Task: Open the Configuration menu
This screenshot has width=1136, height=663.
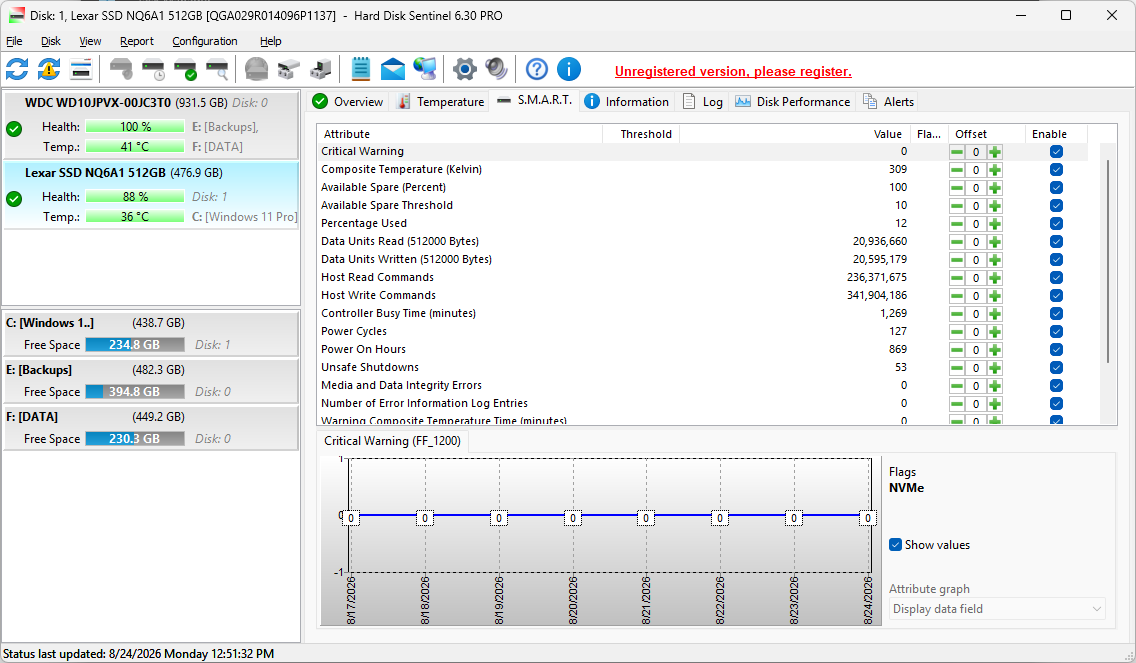Action: [205, 41]
